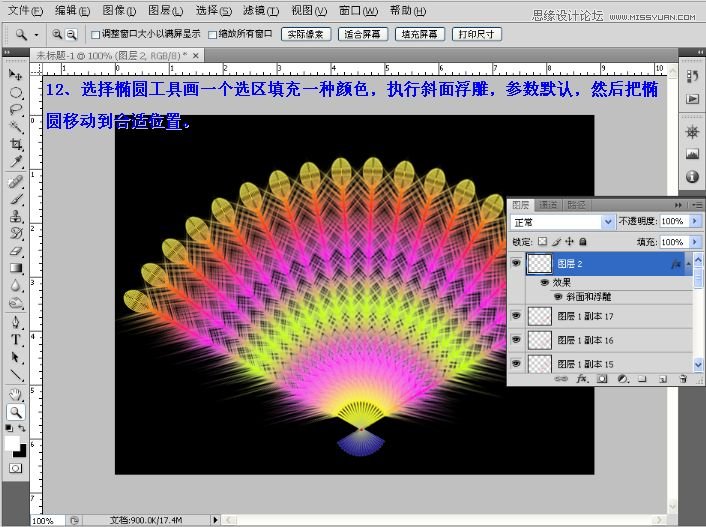Toggle 斜面和浮雕 effect visibility
This screenshot has height=527, width=706.
(x=558, y=297)
